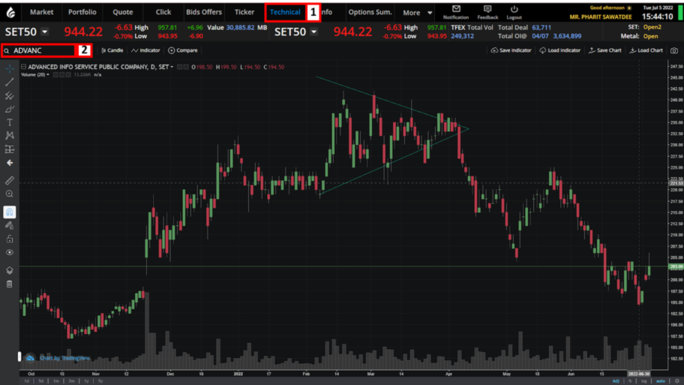Click the 2022-06-30 date label
Image resolution: width=684 pixels, height=385 pixels.
pos(639,374)
